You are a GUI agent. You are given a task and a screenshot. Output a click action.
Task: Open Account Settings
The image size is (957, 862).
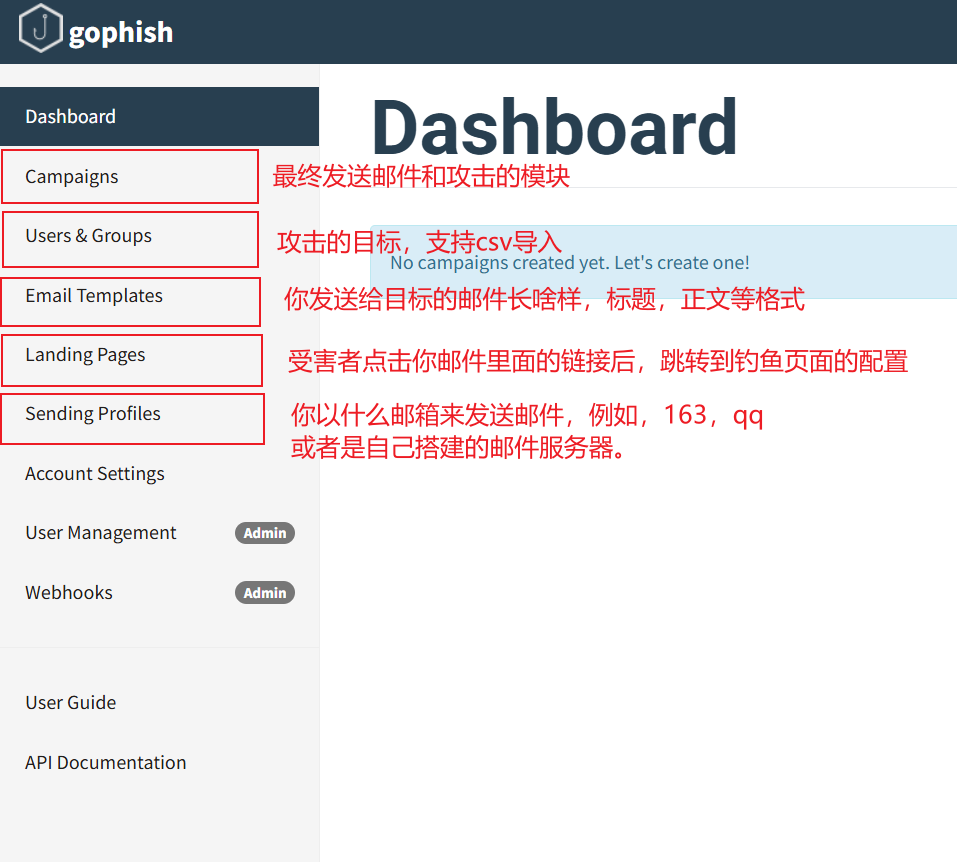point(95,474)
